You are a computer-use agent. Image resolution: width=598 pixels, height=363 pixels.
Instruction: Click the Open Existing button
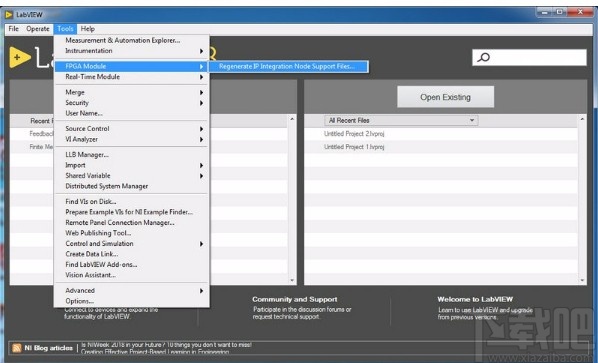point(445,97)
